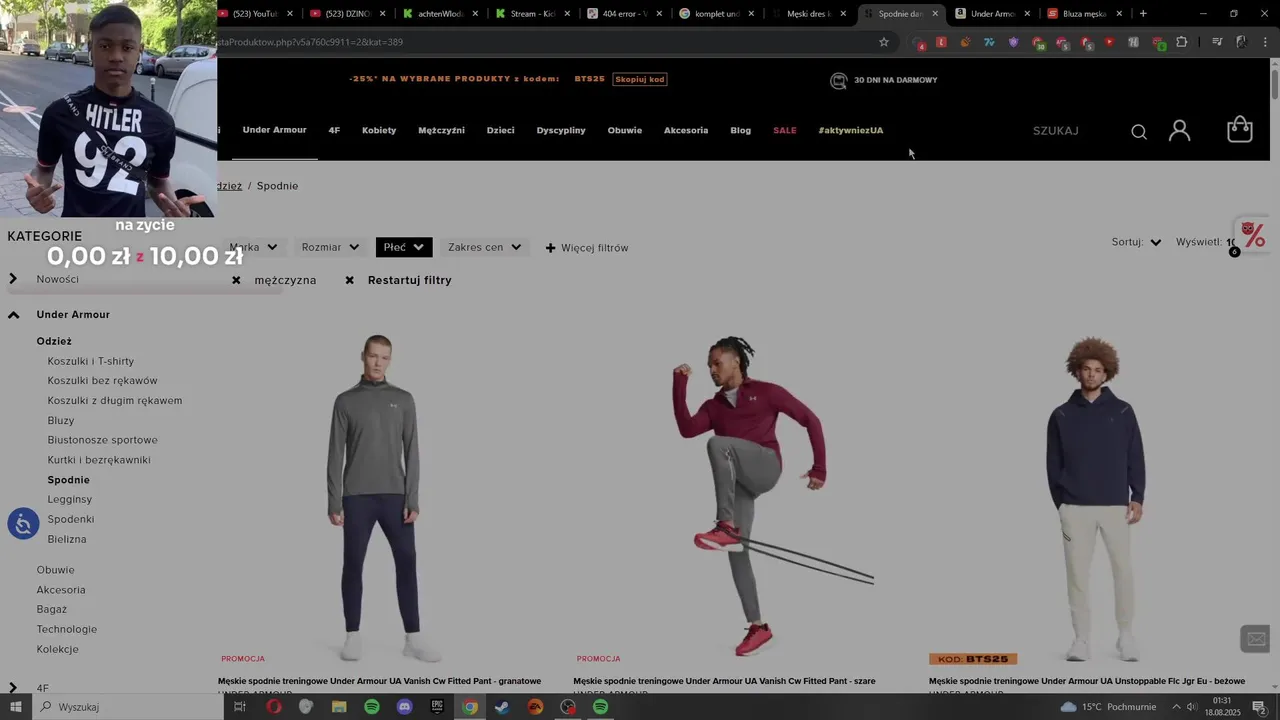
Task: Remove the mężczyzna filter with X
Action: pos(236,281)
